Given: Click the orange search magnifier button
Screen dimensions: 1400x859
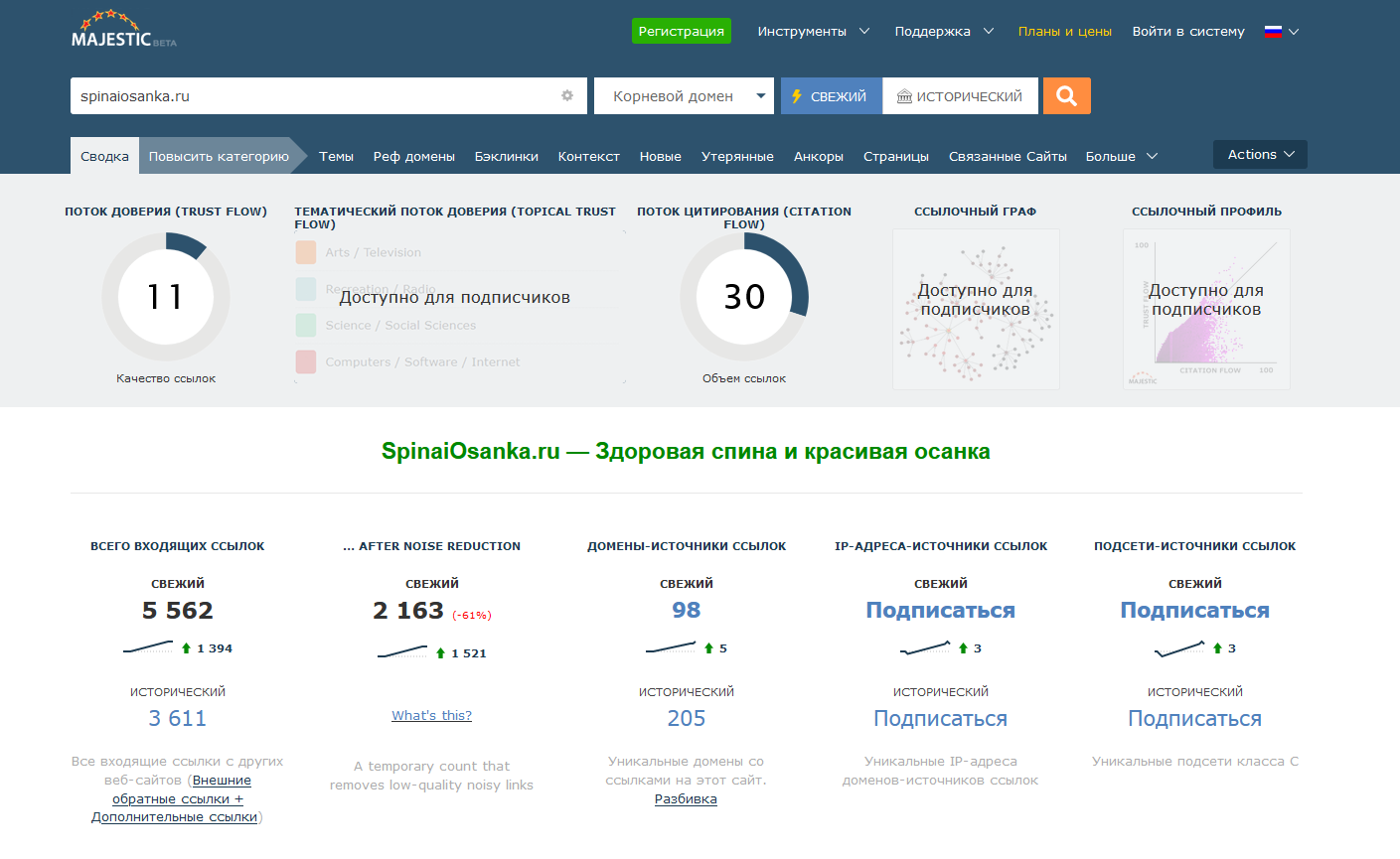Looking at the screenshot, I should [1067, 96].
